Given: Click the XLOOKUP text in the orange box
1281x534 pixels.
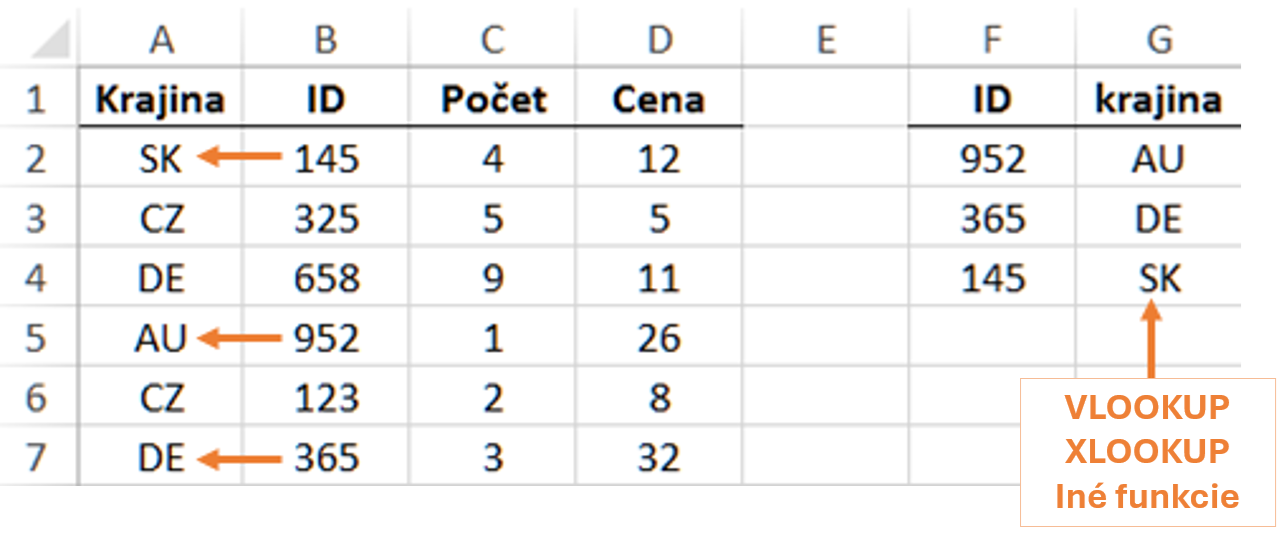Looking at the screenshot, I should (x=1147, y=452).
